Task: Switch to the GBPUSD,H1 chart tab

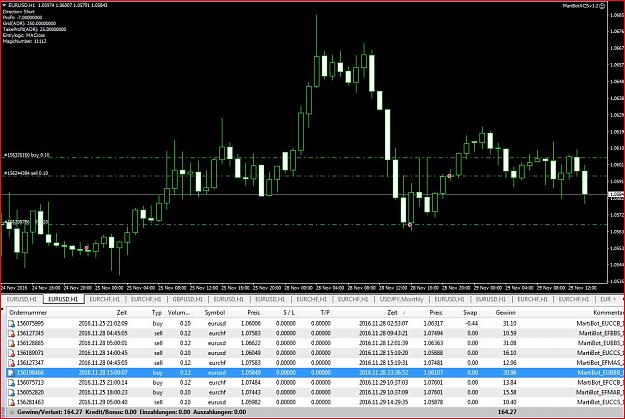Action: tap(187, 299)
